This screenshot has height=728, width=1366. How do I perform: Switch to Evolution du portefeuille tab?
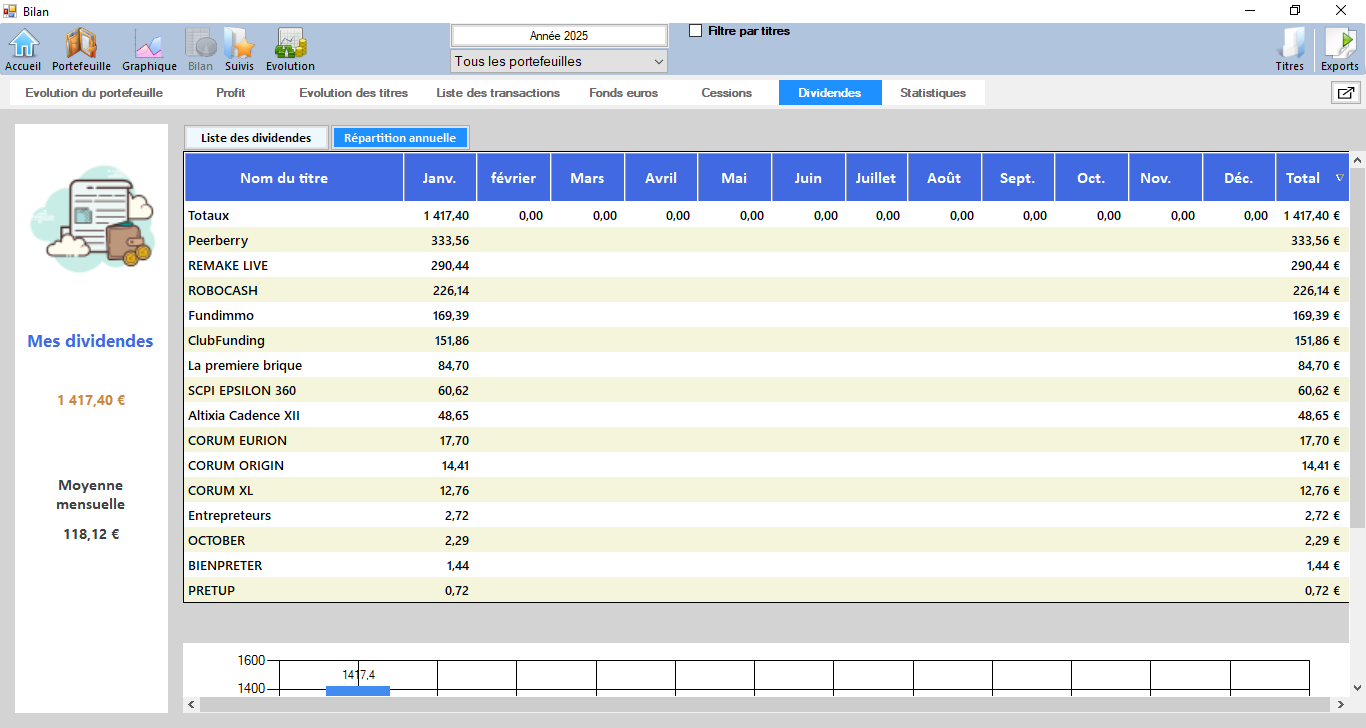point(94,93)
